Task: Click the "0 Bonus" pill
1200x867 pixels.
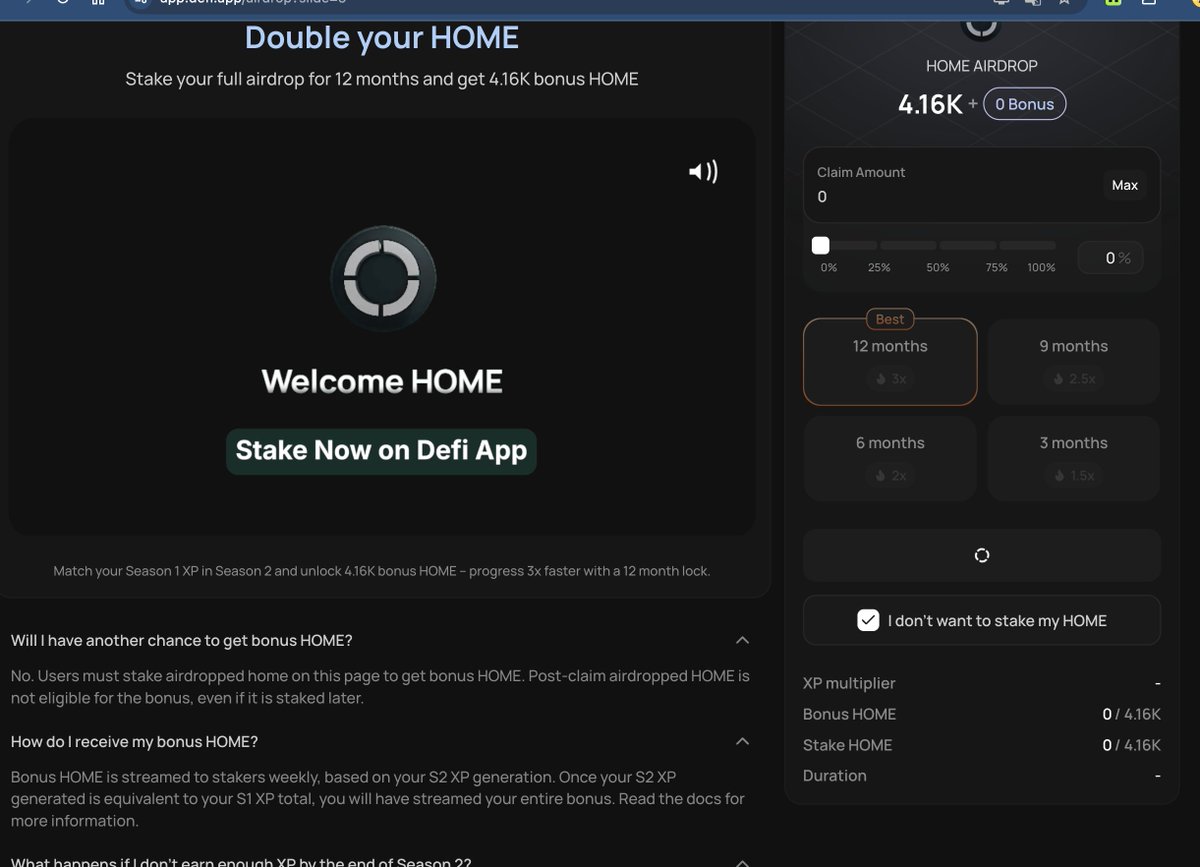Action: pos(1025,104)
